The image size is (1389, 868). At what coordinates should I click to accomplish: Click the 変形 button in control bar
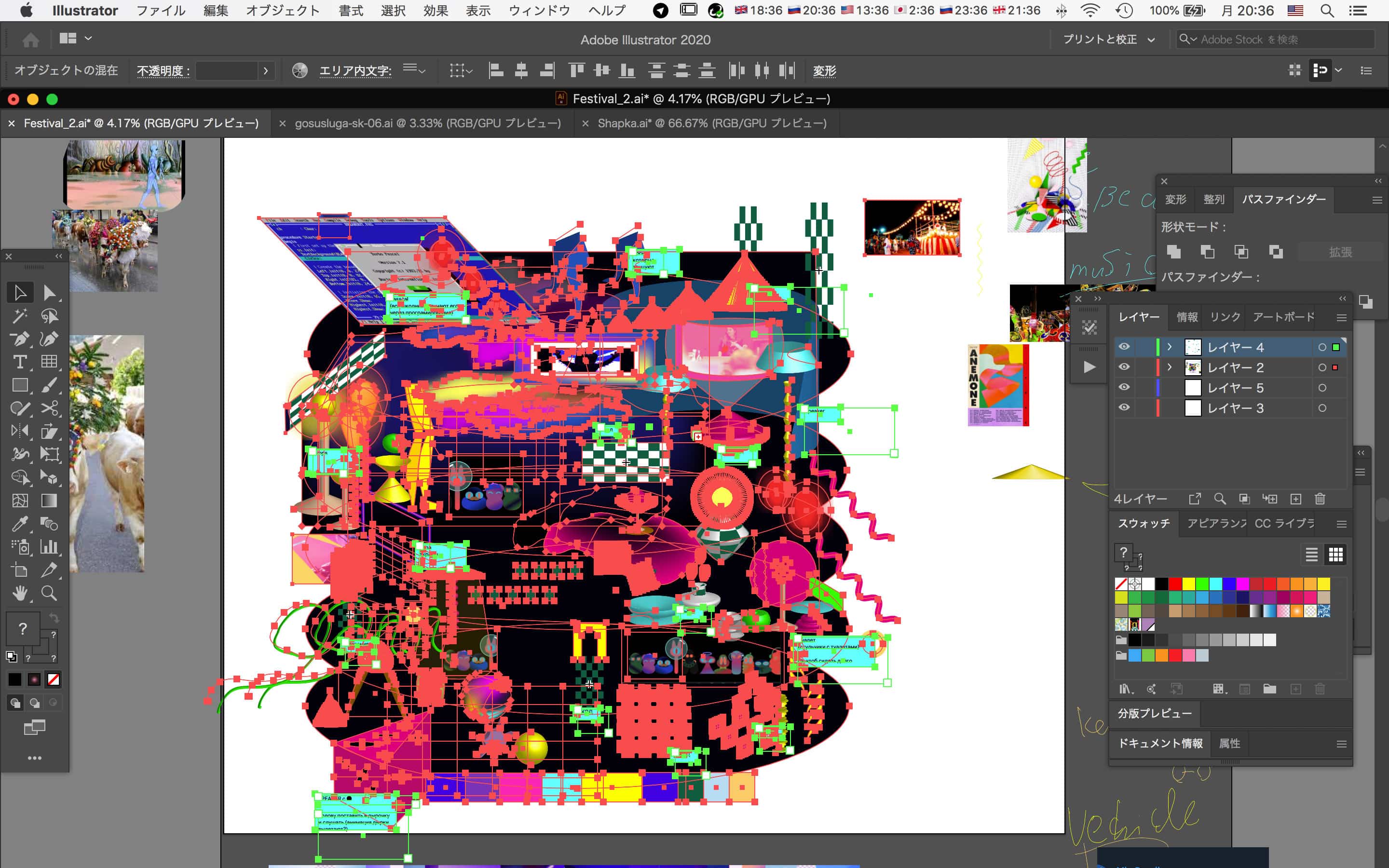tap(824, 70)
